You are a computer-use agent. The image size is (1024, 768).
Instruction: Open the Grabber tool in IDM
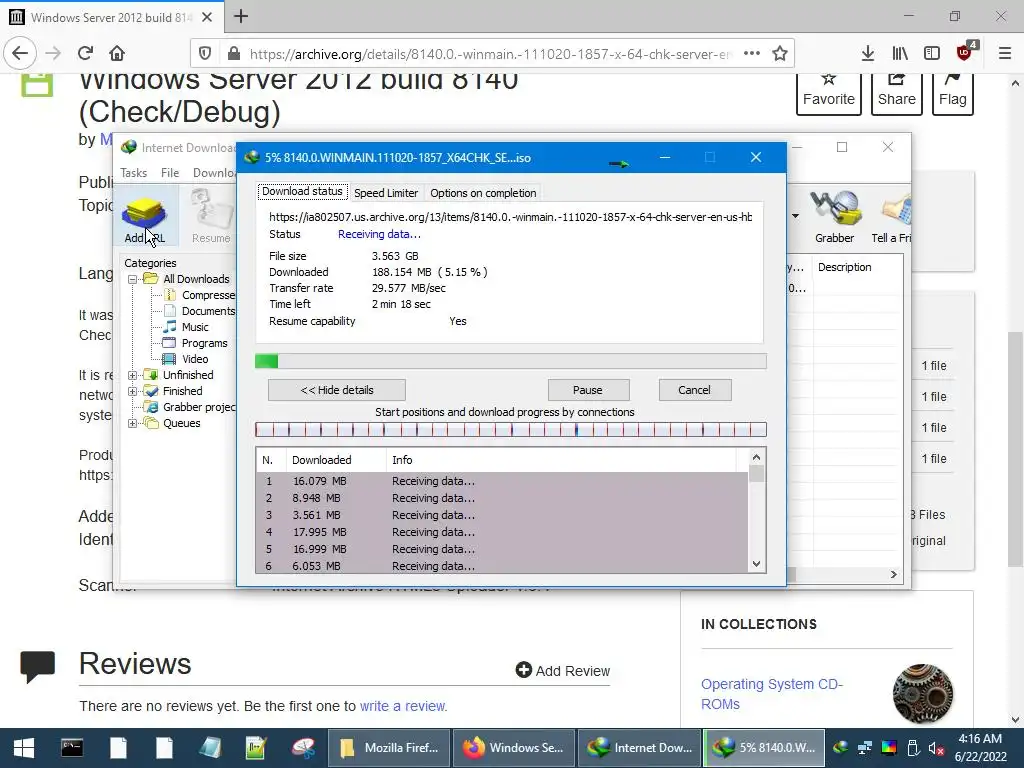coord(835,217)
